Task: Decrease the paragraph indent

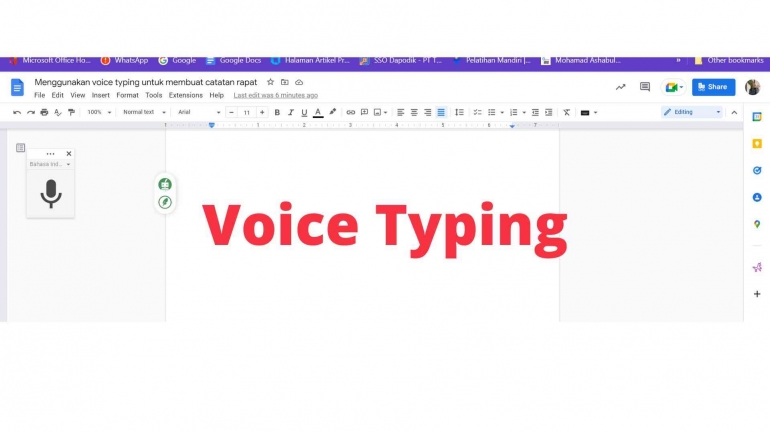Action: (x=535, y=112)
